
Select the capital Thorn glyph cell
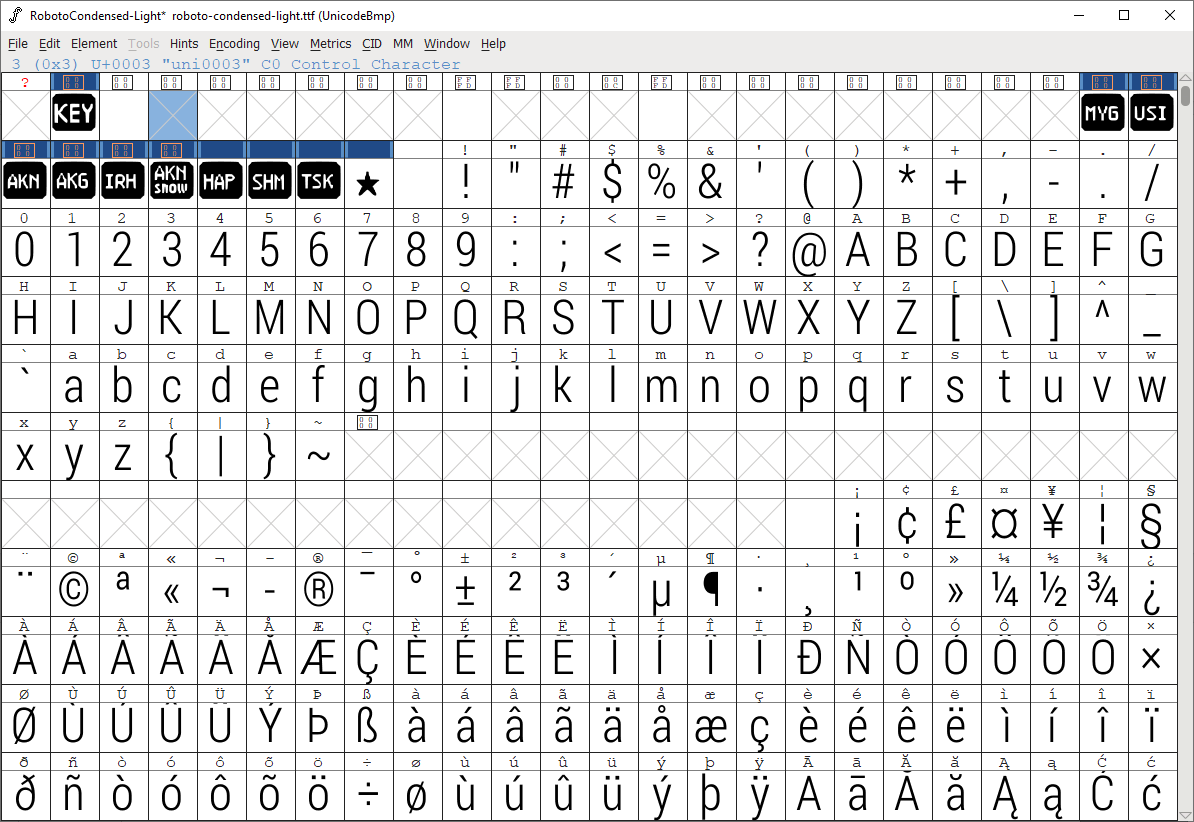pos(319,726)
